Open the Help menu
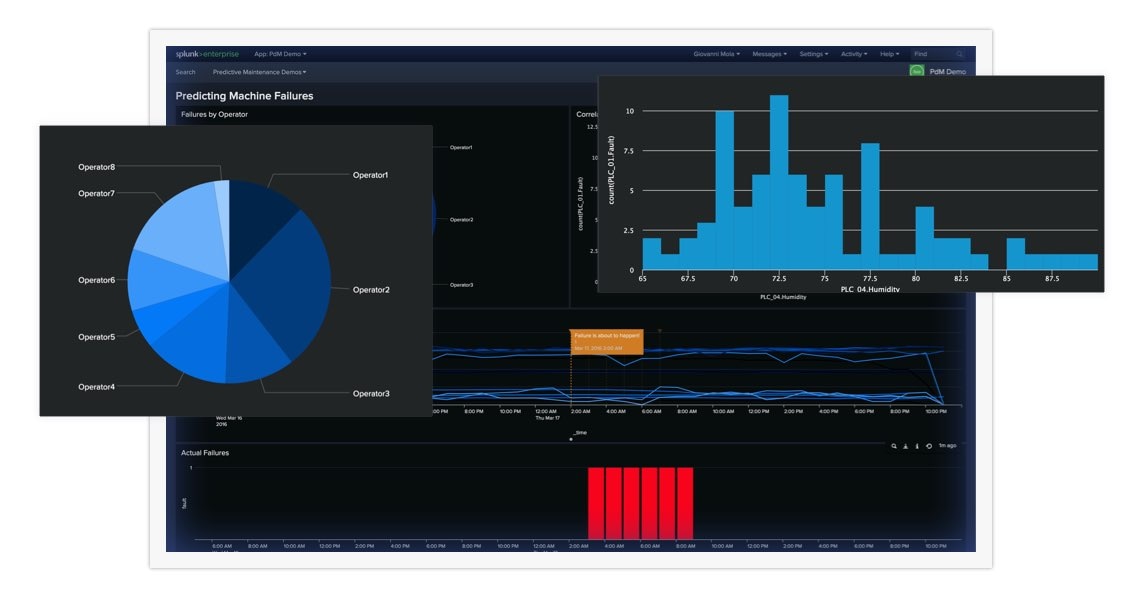The image size is (1140, 600). pos(889,54)
